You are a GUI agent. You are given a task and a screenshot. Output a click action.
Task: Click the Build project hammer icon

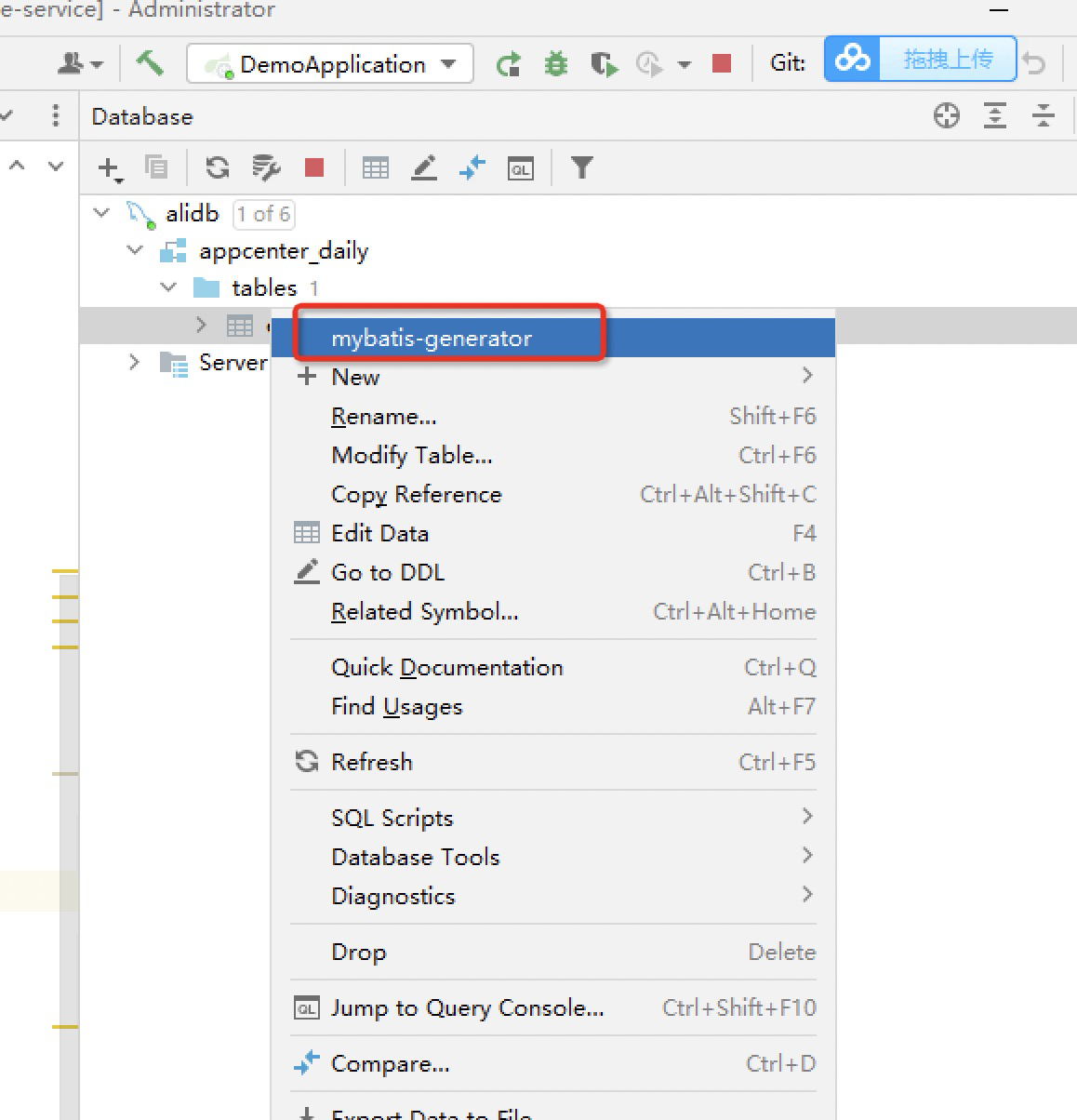149,63
